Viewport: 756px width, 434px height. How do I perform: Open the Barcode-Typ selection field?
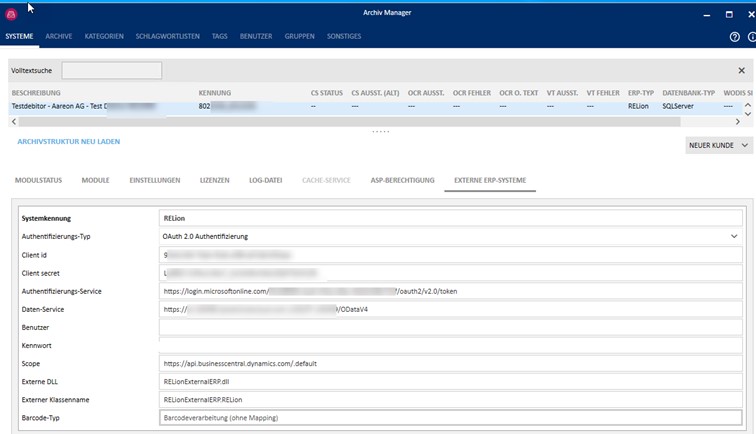click(450, 418)
